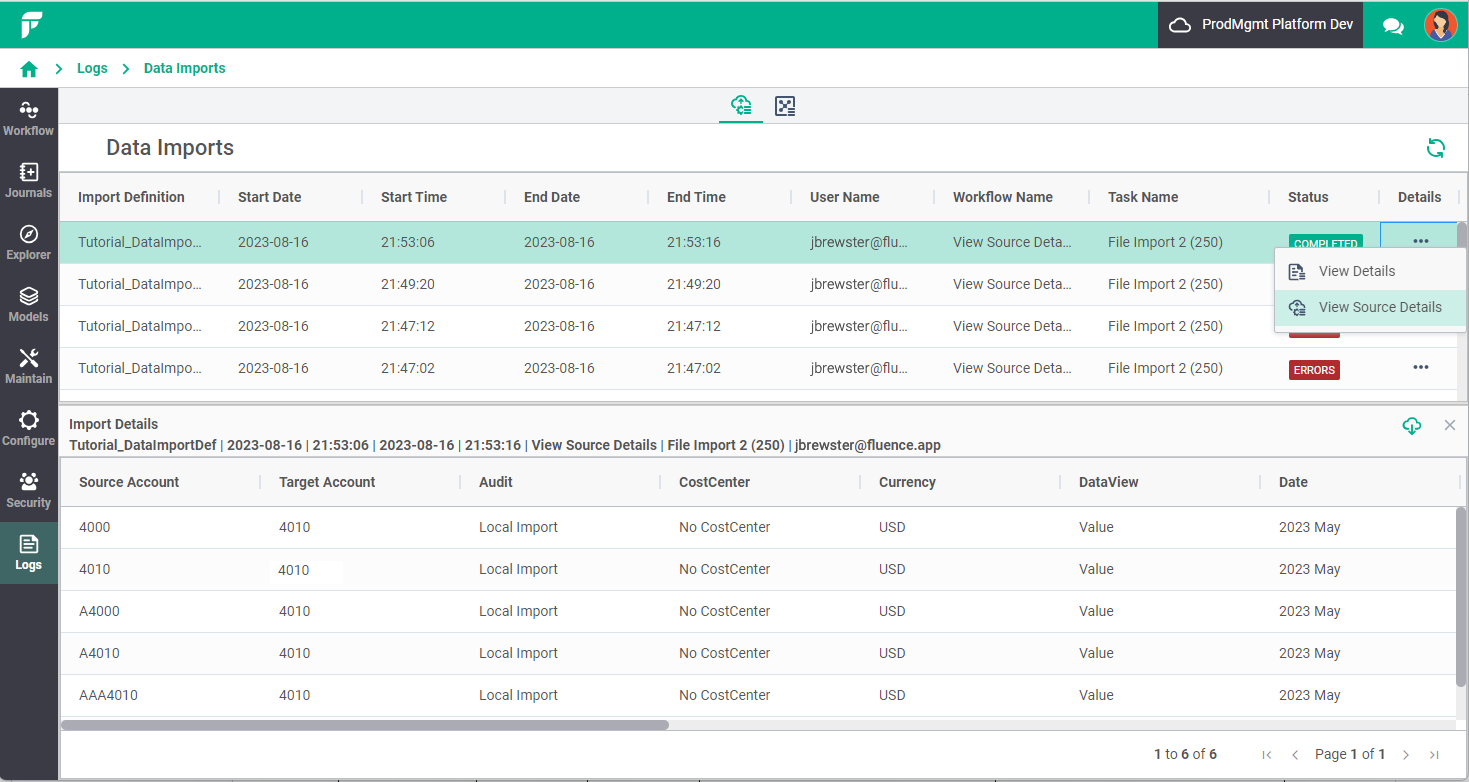The image size is (1469, 782).
Task: Switch to the second icon tab beside Data Imports
Action: point(785,106)
